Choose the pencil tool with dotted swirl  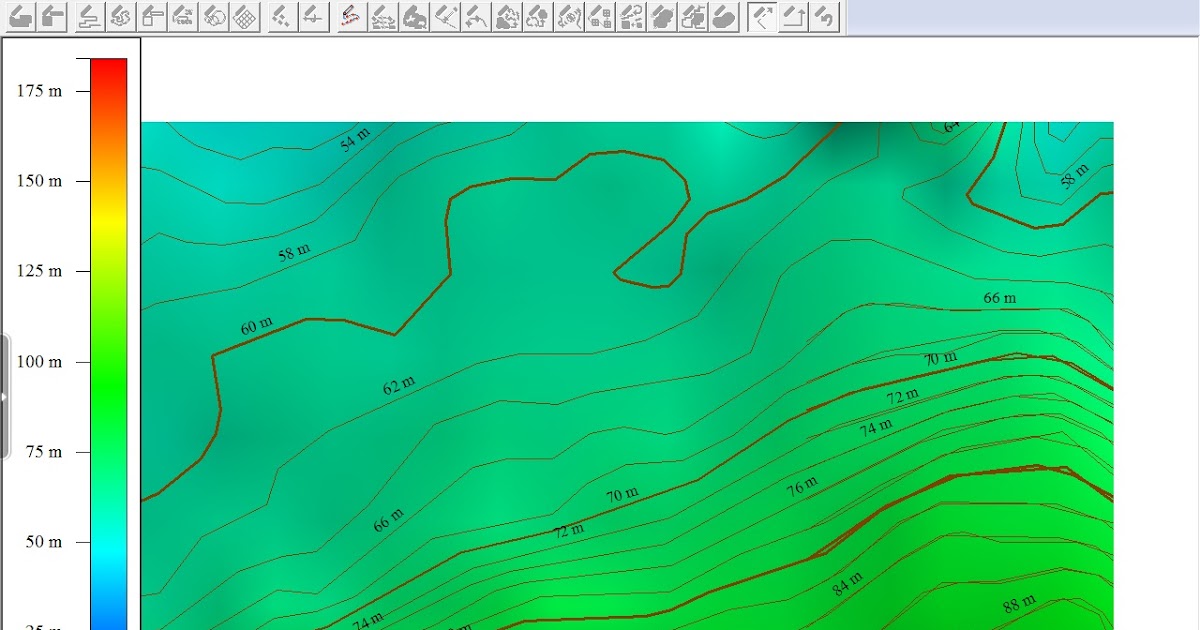point(120,16)
